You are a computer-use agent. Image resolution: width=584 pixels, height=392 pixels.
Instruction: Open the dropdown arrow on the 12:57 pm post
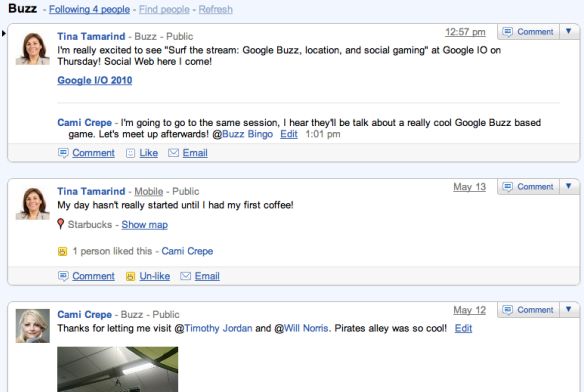tap(569, 31)
